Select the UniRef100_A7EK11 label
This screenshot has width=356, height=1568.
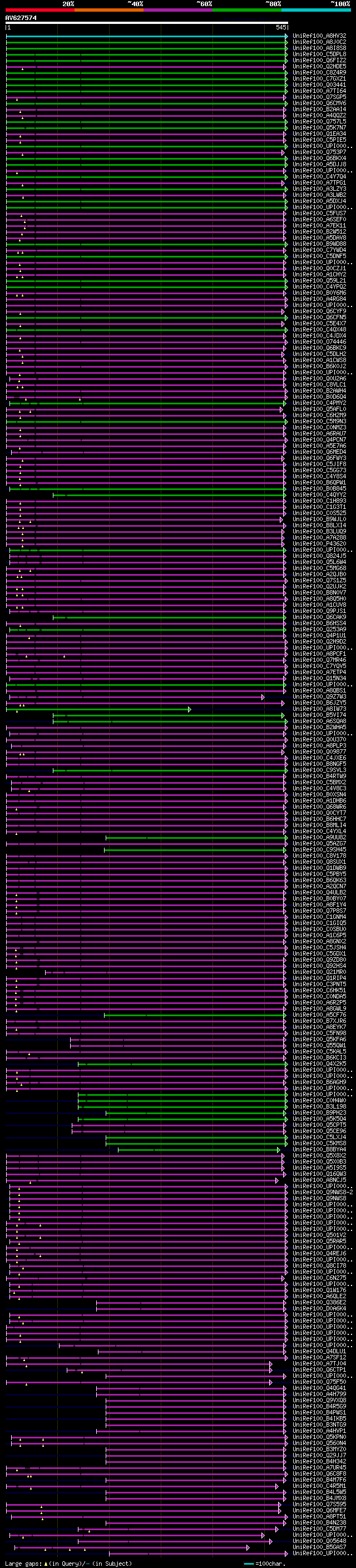point(319,225)
